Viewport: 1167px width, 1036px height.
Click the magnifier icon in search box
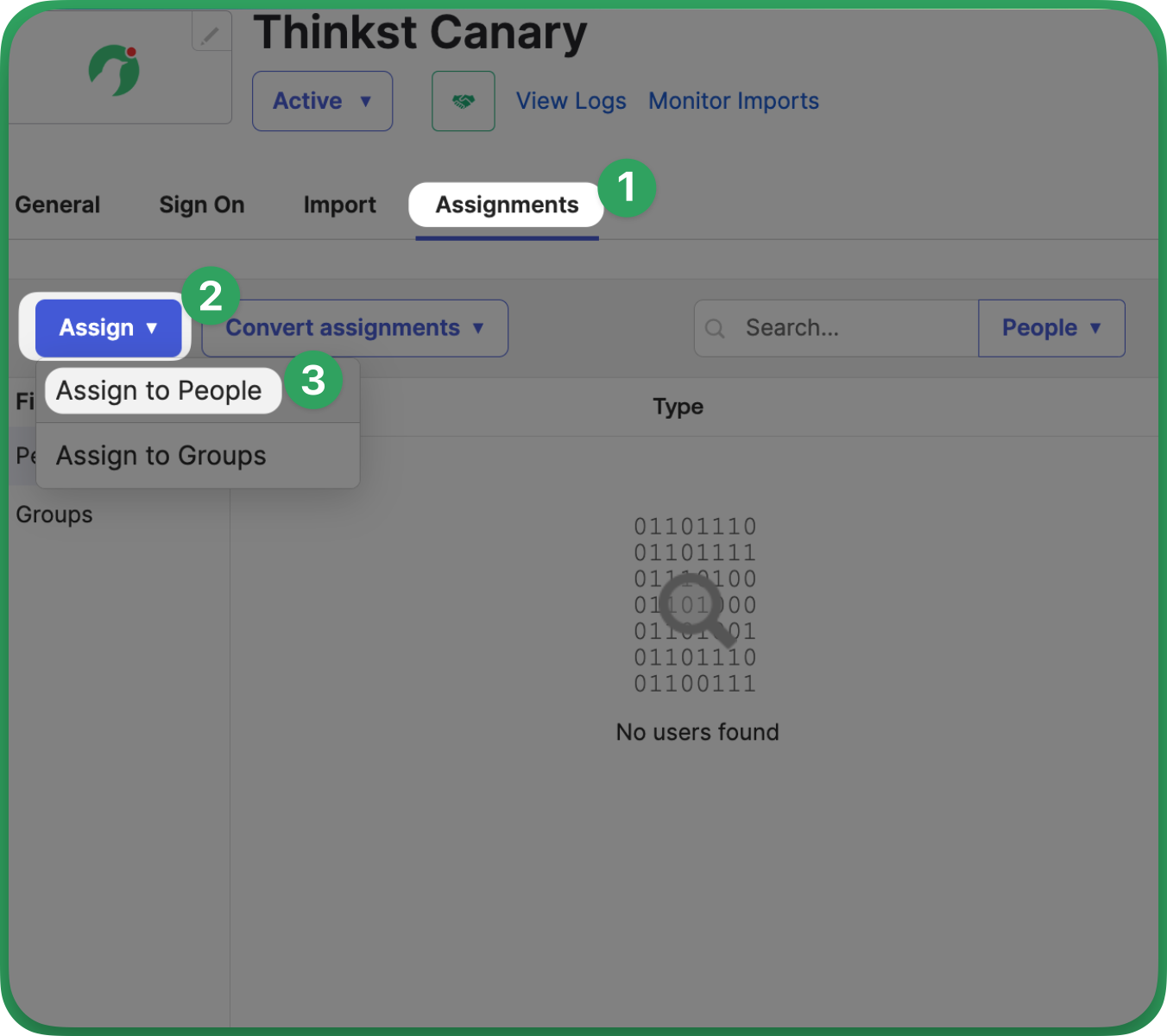[715, 328]
